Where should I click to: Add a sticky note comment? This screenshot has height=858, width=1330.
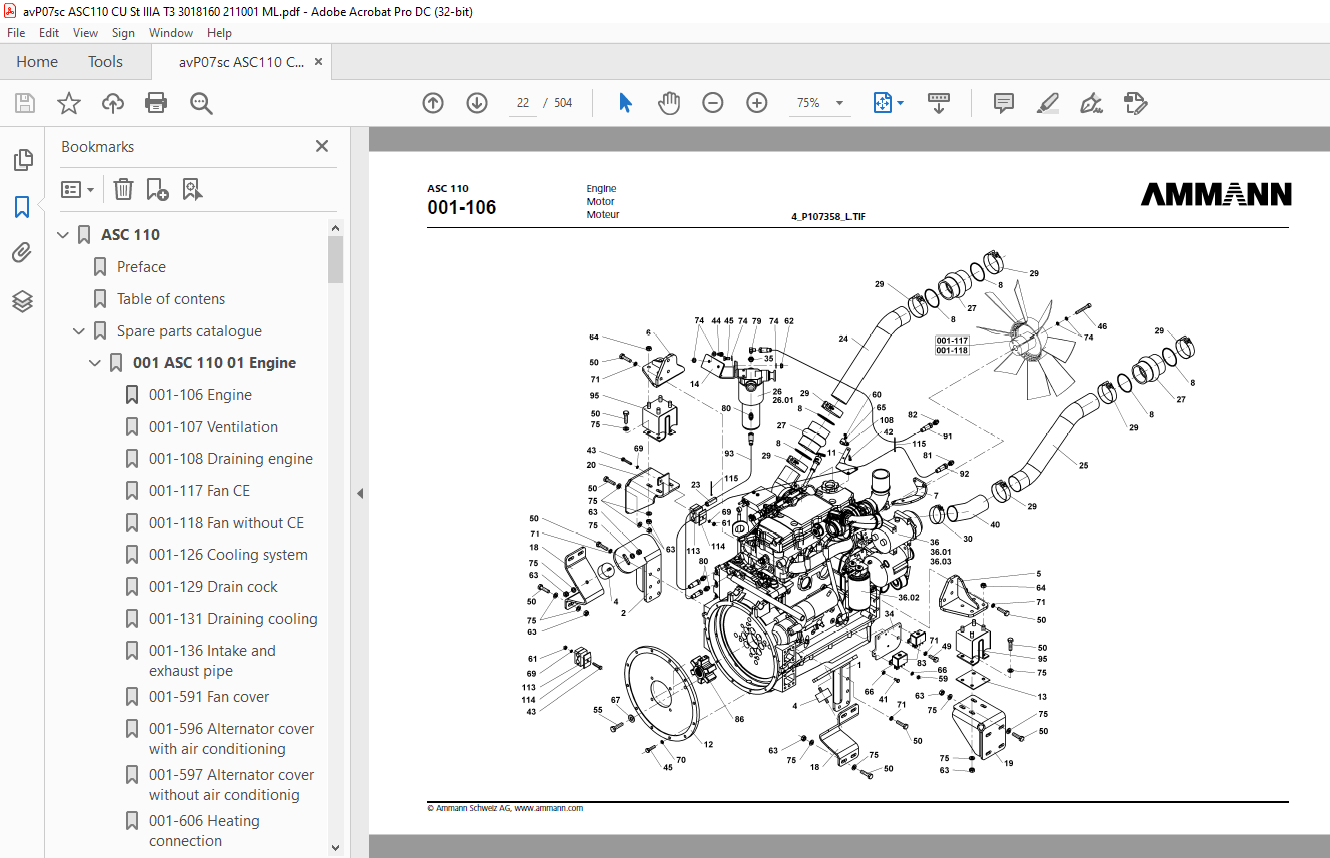click(x=1004, y=103)
